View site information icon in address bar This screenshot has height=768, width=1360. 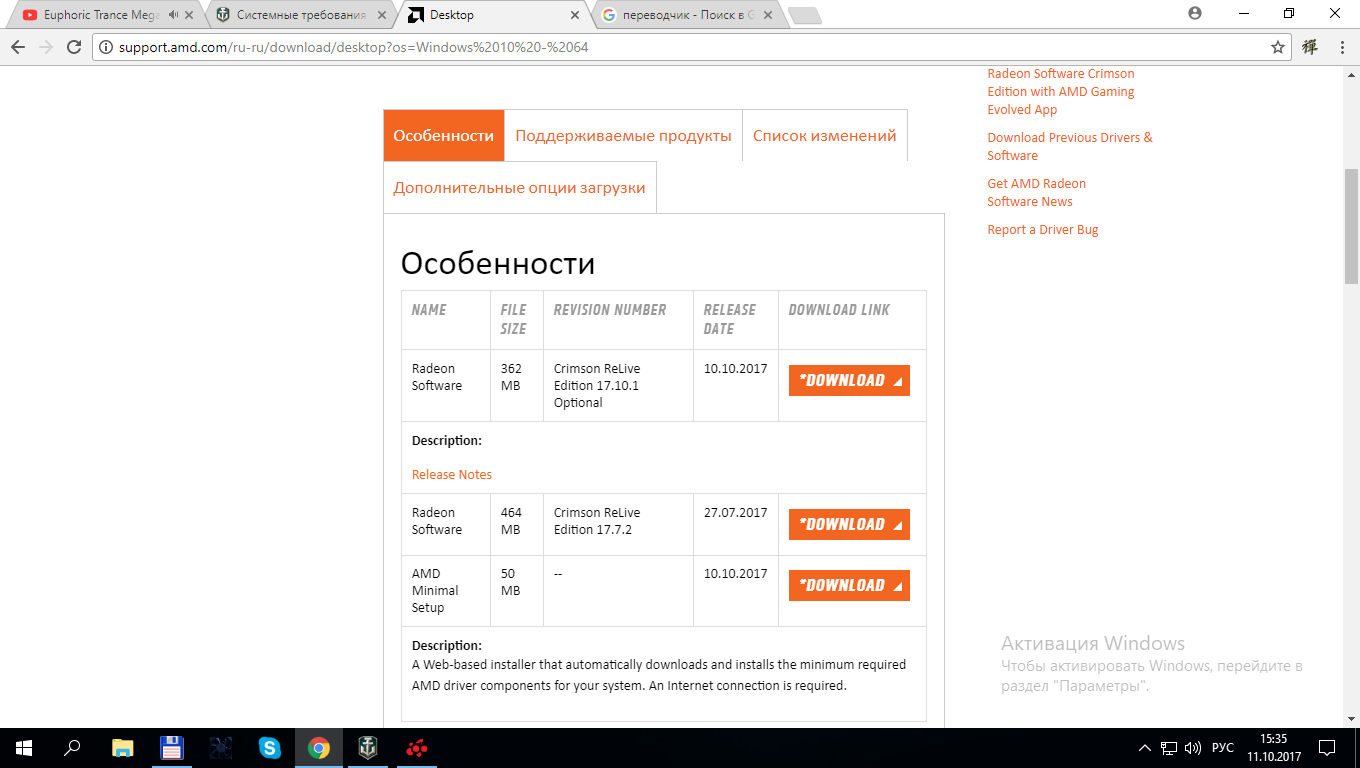[x=106, y=47]
